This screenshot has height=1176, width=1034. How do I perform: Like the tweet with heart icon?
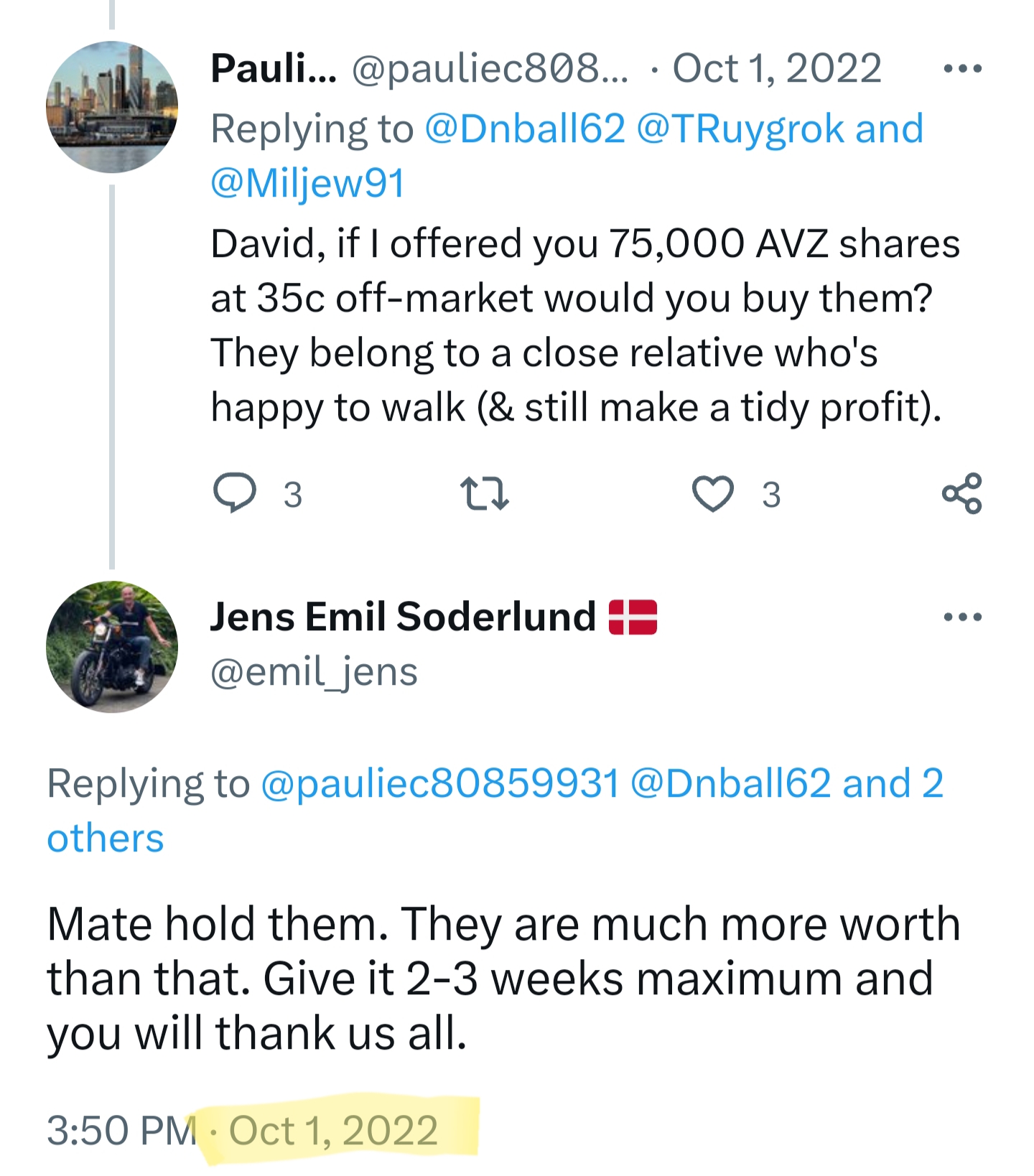click(x=712, y=494)
